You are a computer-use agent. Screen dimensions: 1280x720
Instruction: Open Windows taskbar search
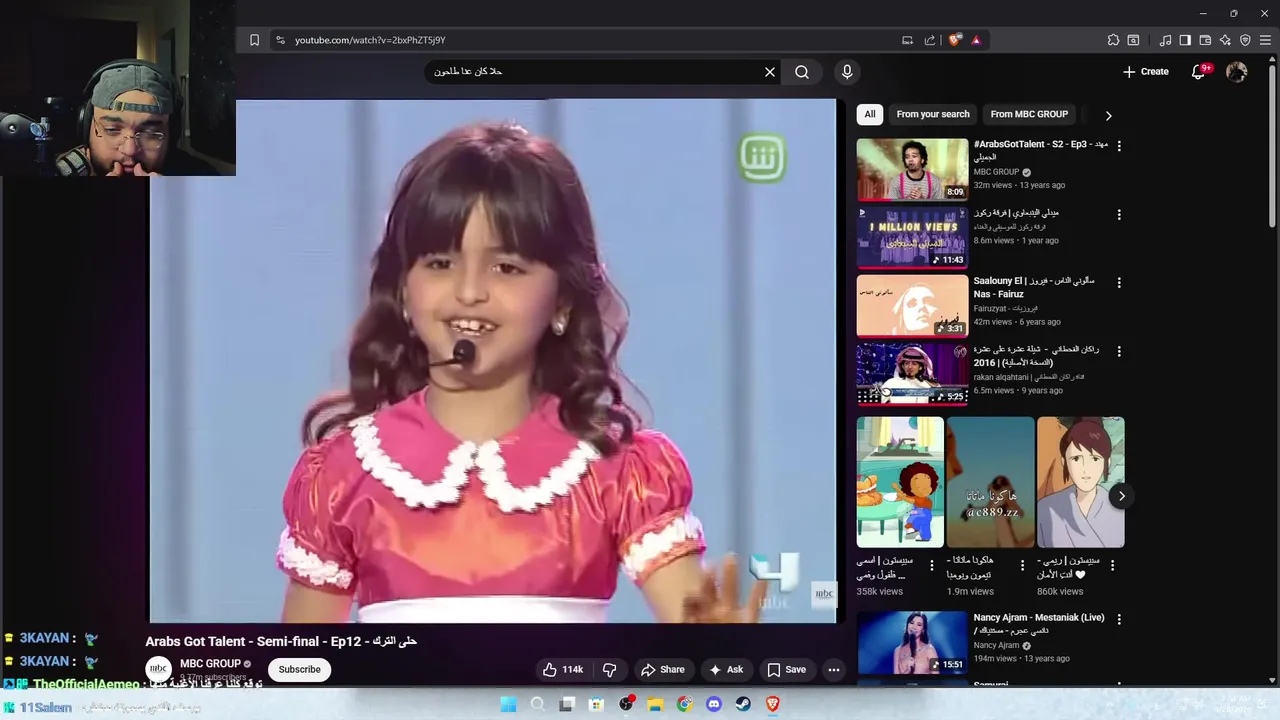pyautogui.click(x=538, y=704)
